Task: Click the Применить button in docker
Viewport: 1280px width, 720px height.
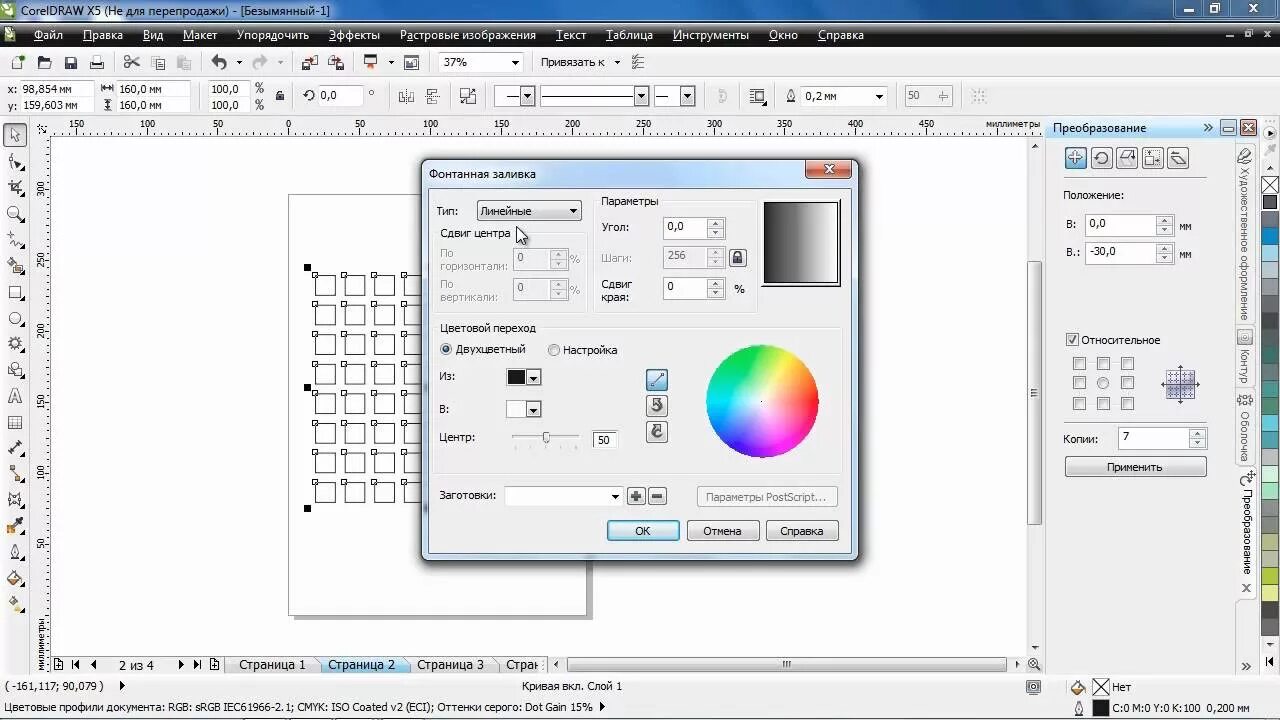Action: coord(1135,467)
